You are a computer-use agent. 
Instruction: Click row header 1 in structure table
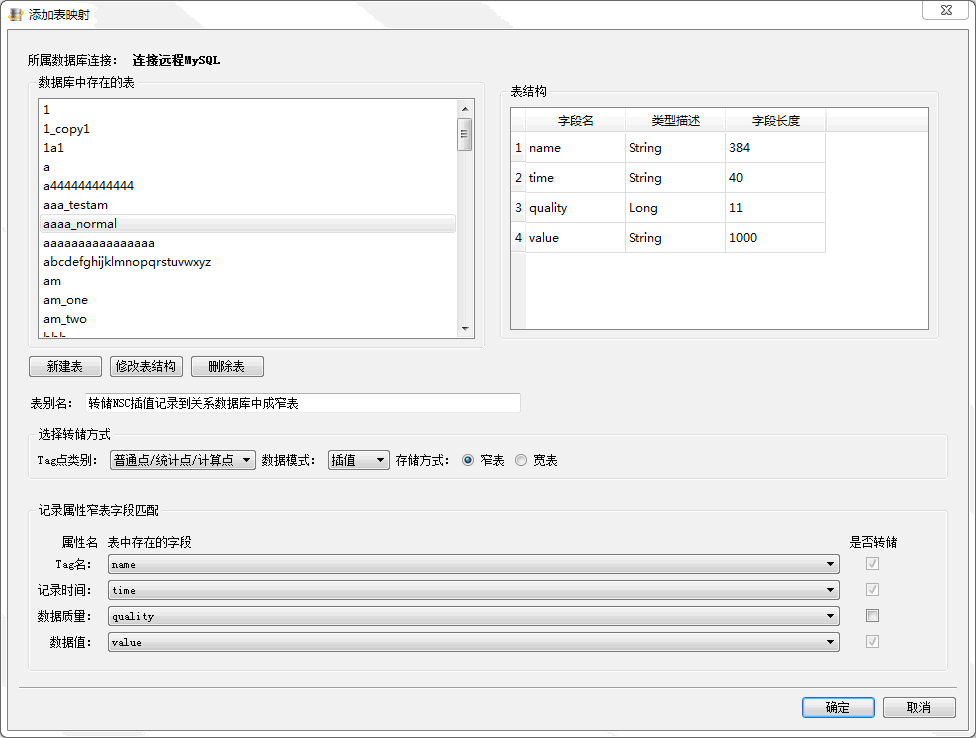tap(518, 148)
